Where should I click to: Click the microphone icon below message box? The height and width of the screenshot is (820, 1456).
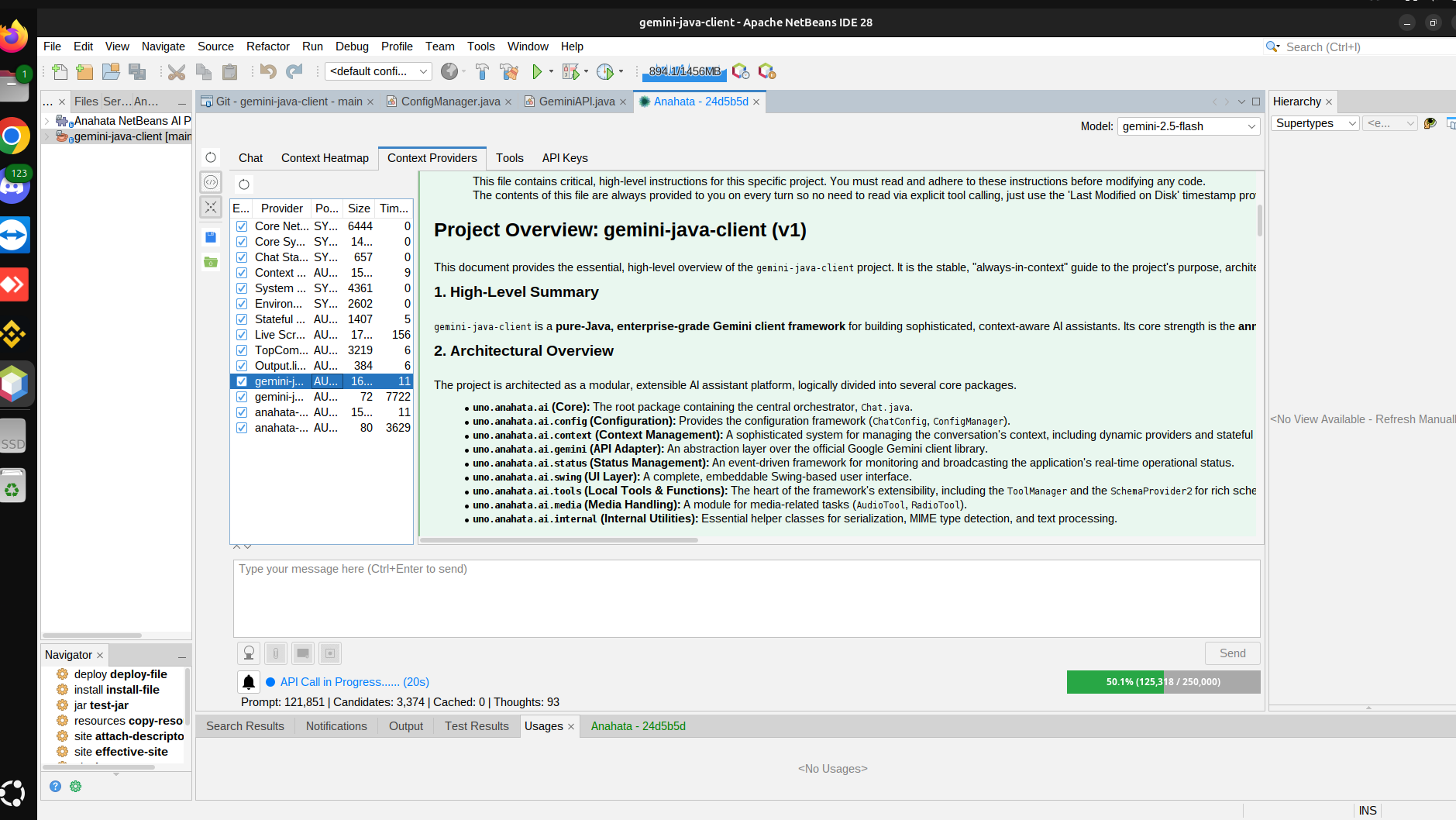coord(249,653)
